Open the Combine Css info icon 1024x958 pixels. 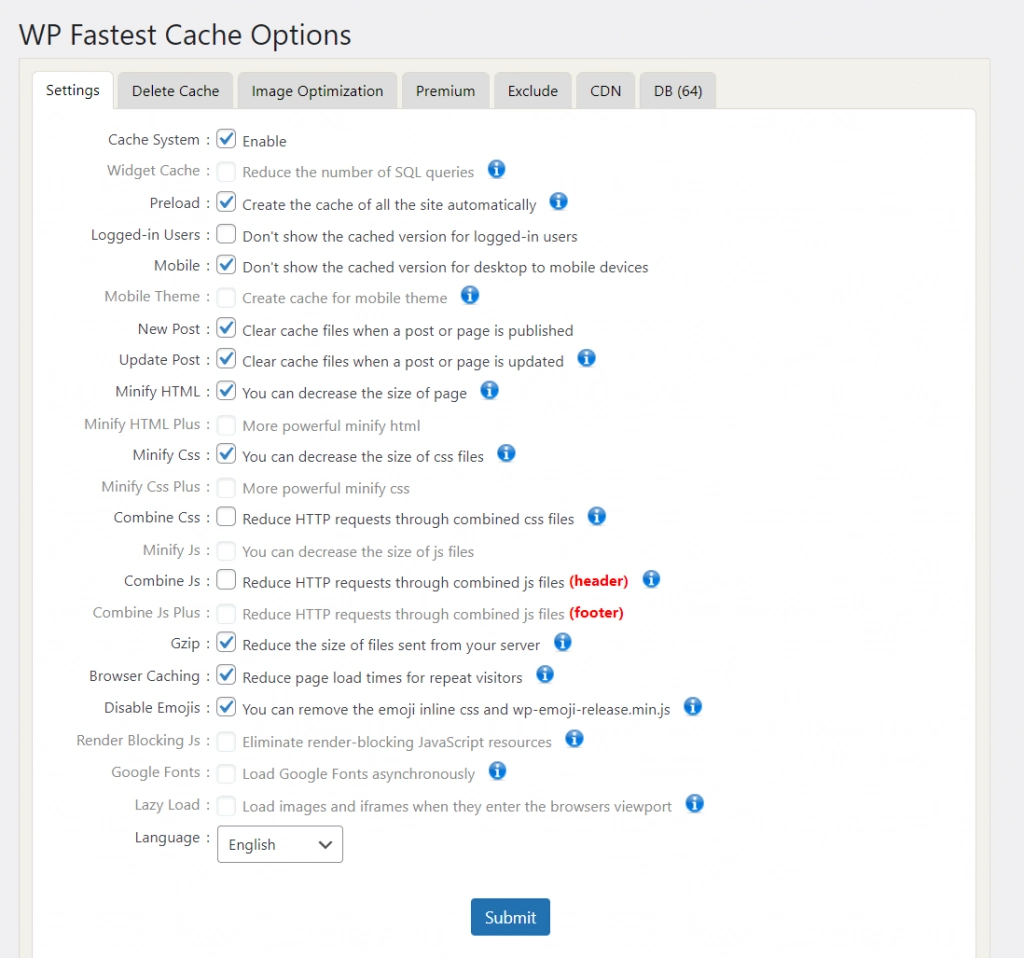point(596,516)
